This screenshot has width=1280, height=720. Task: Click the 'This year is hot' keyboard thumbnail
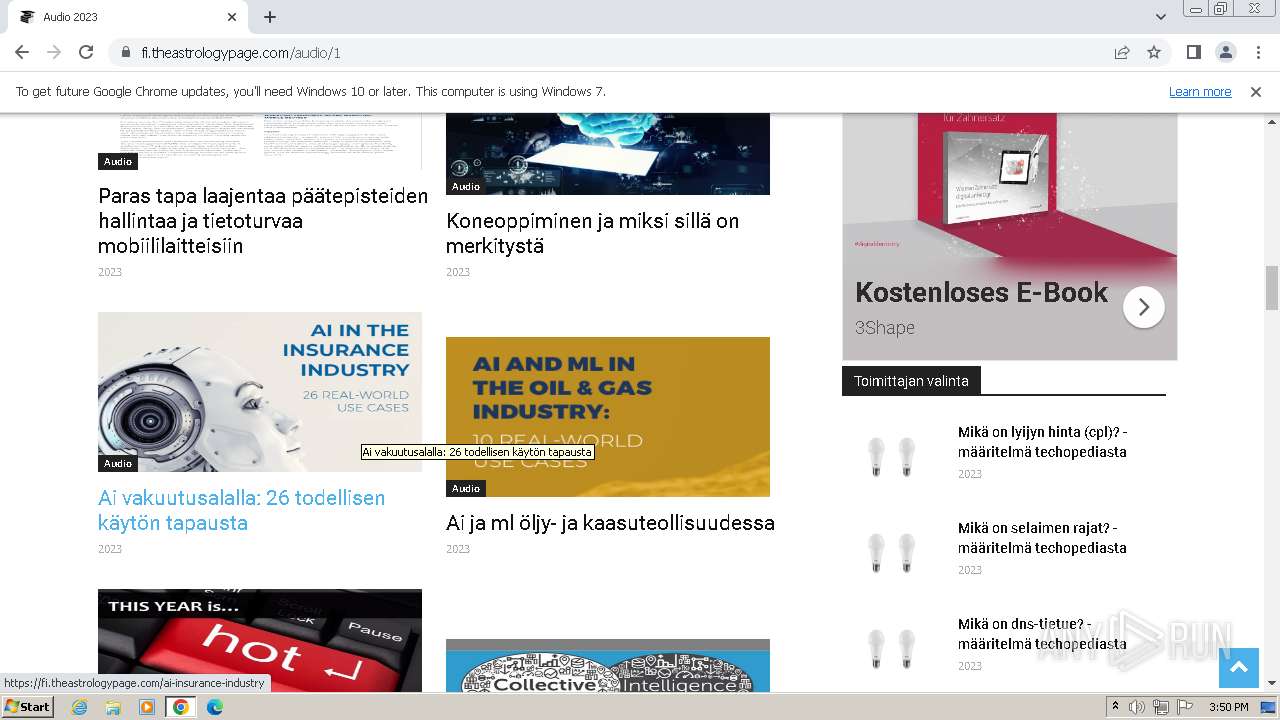260,640
